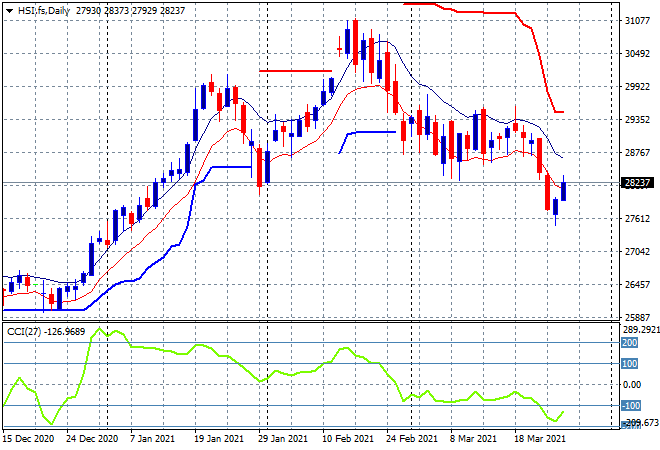Click the HSI,fs,Daily chart title
660x450 pixels.
tap(44, 11)
